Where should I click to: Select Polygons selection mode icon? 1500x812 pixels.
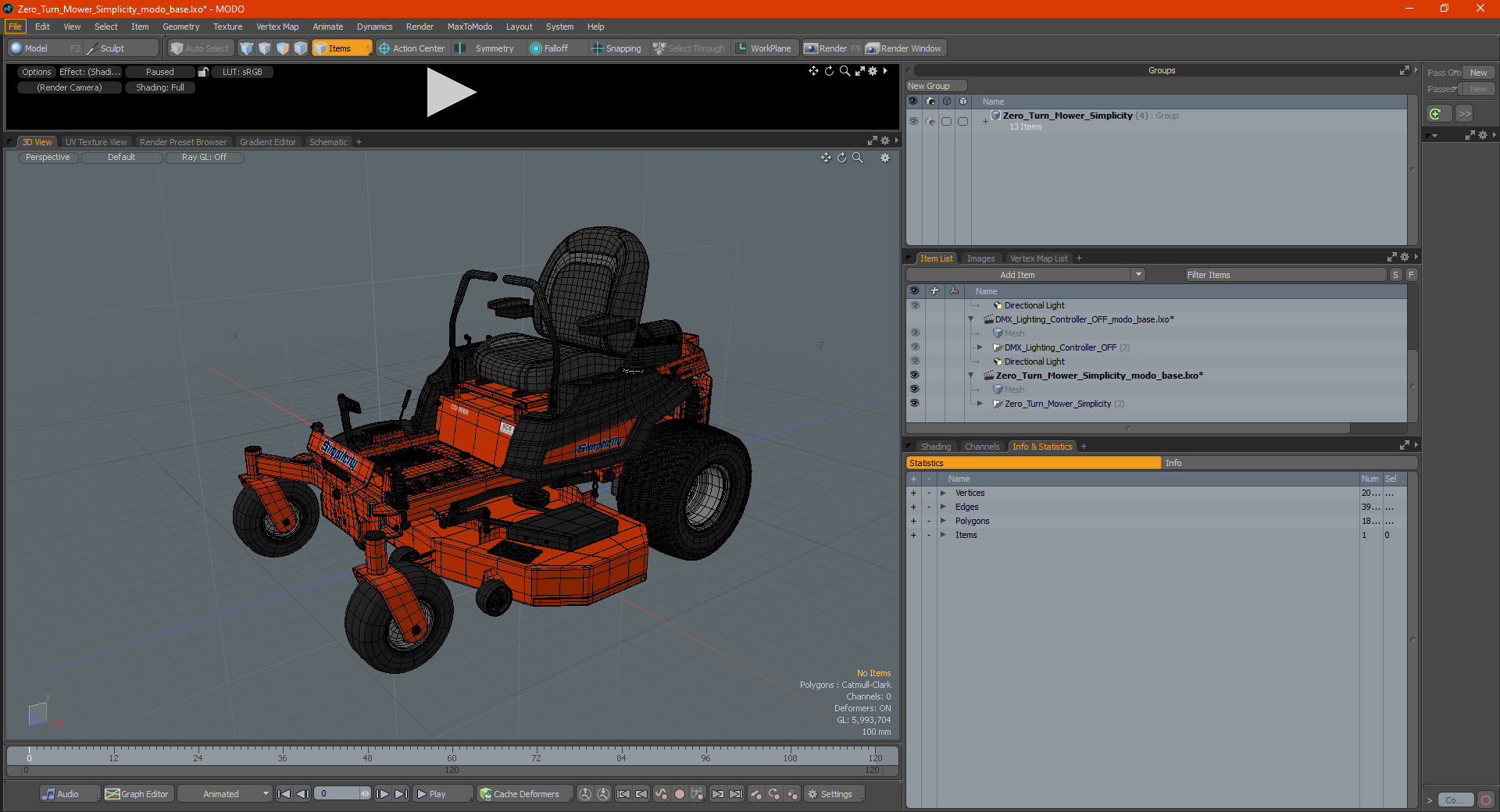coord(283,48)
